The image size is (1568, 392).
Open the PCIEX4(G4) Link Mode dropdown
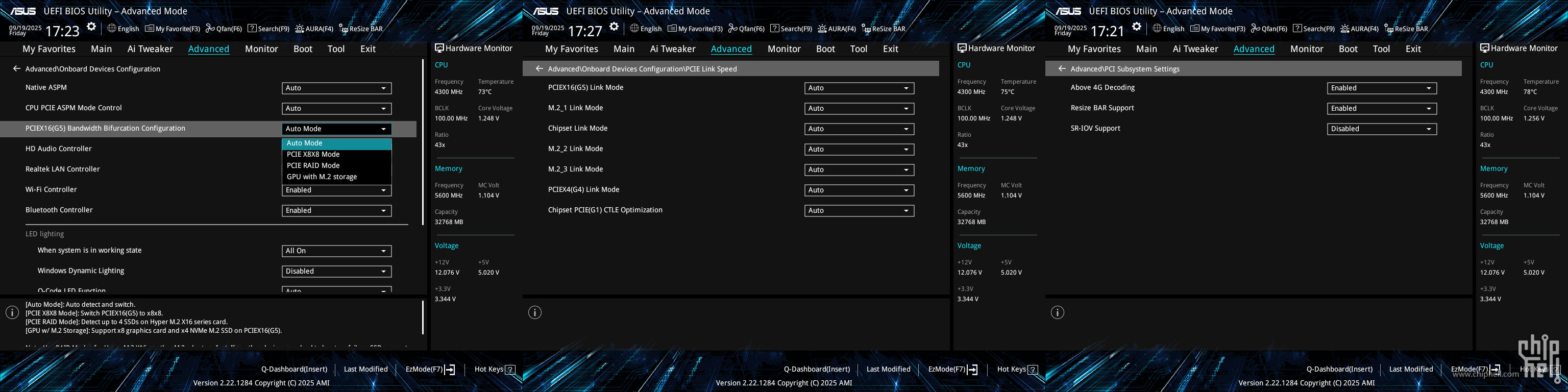[x=860, y=190]
